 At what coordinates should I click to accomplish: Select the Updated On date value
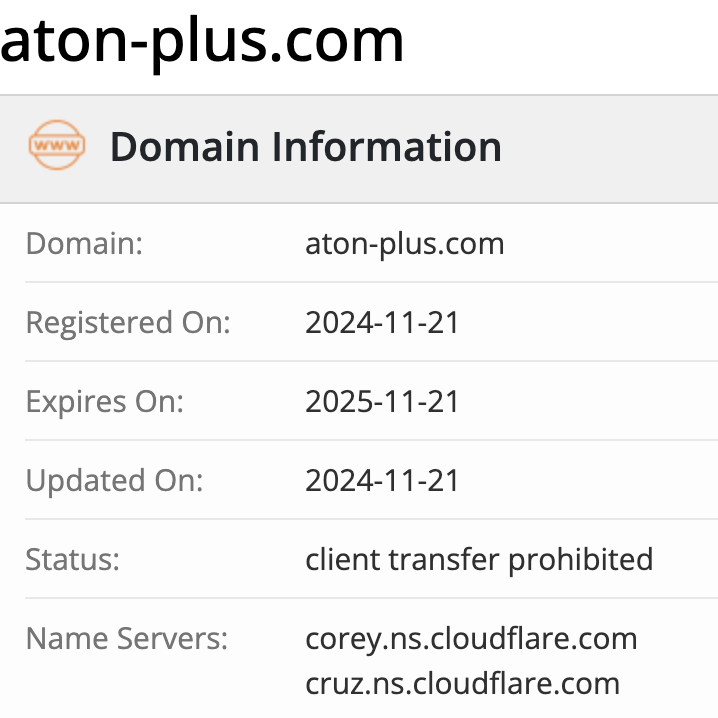coord(382,481)
